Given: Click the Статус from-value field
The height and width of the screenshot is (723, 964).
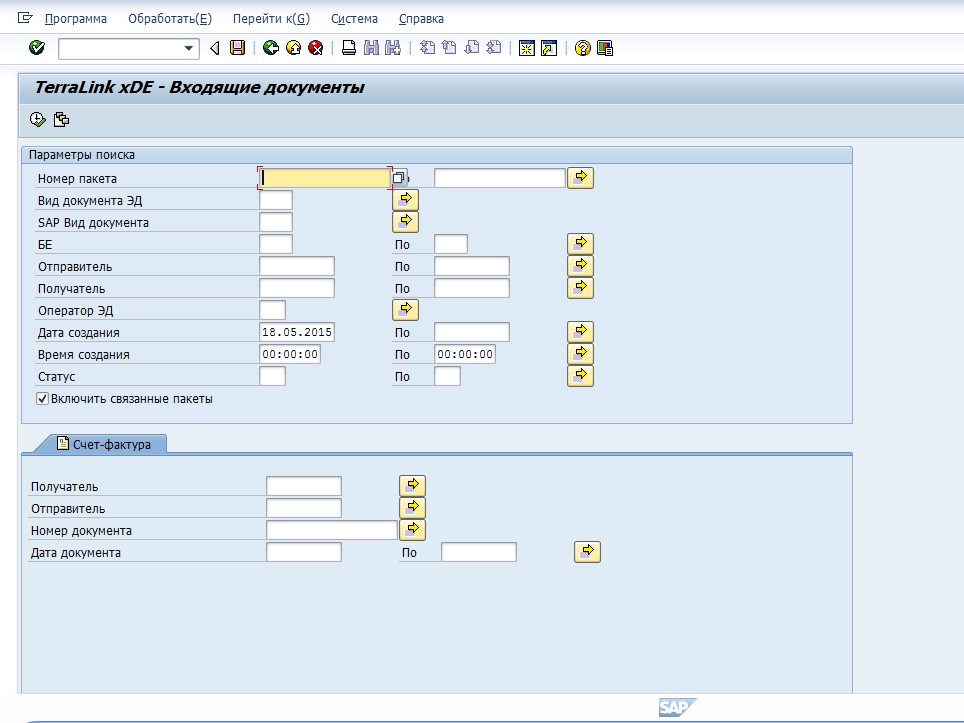Looking at the screenshot, I should pyautogui.click(x=272, y=376).
